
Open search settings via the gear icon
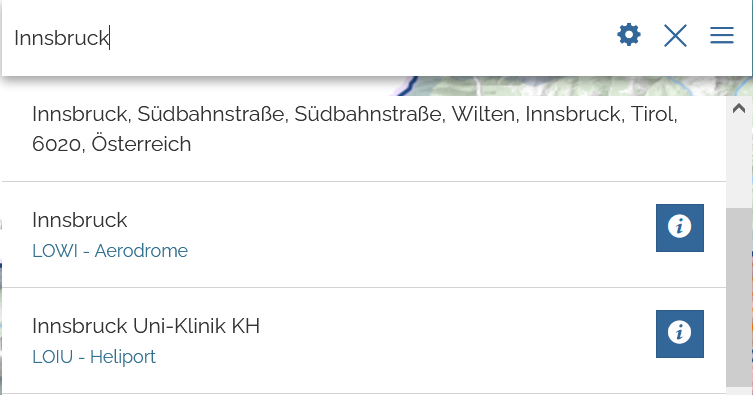(629, 35)
